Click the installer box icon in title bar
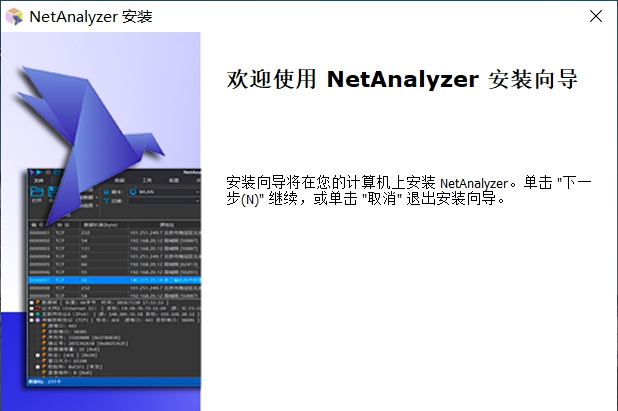The width and height of the screenshot is (618, 411). (x=14, y=17)
